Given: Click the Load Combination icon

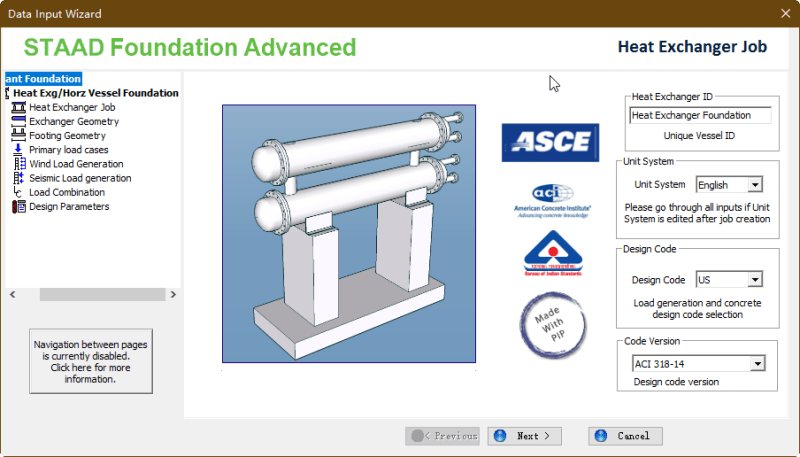Looking at the screenshot, I should click(18, 192).
